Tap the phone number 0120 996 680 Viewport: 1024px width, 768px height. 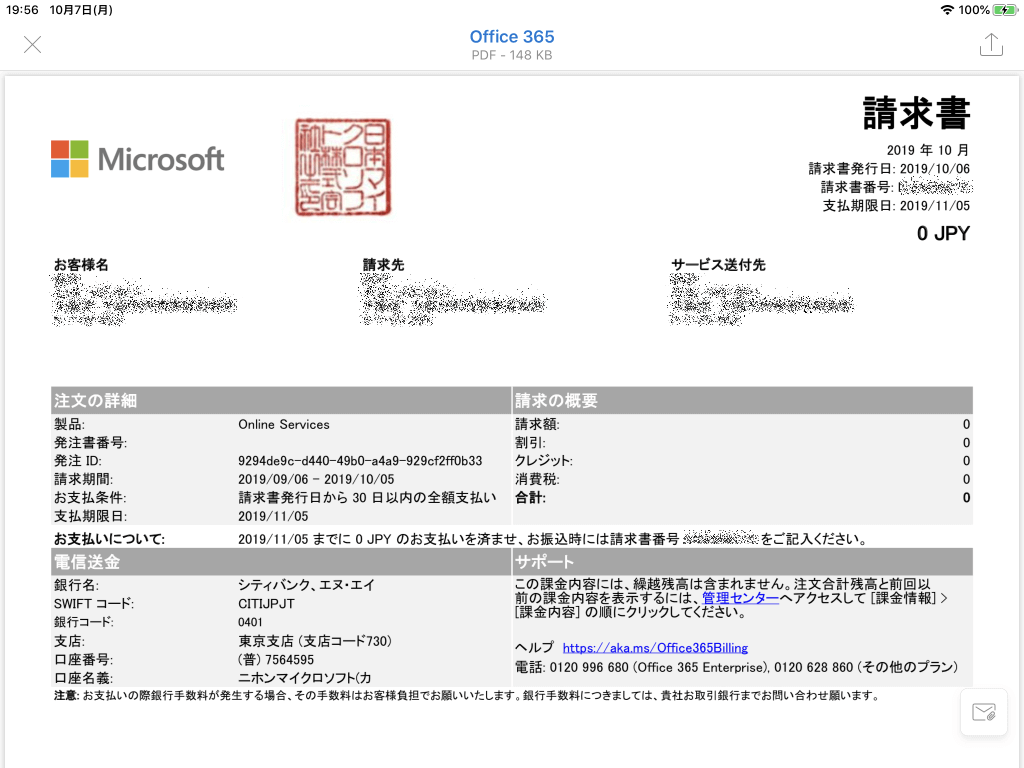click(588, 667)
